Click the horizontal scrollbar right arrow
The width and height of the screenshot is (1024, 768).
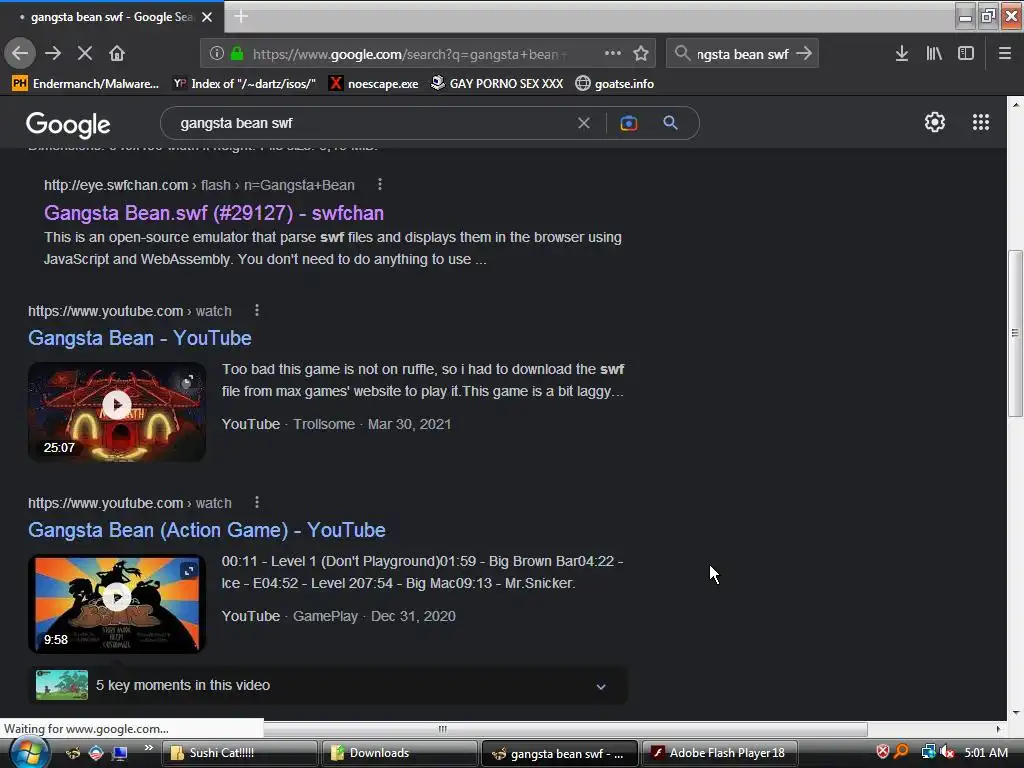coord(999,729)
